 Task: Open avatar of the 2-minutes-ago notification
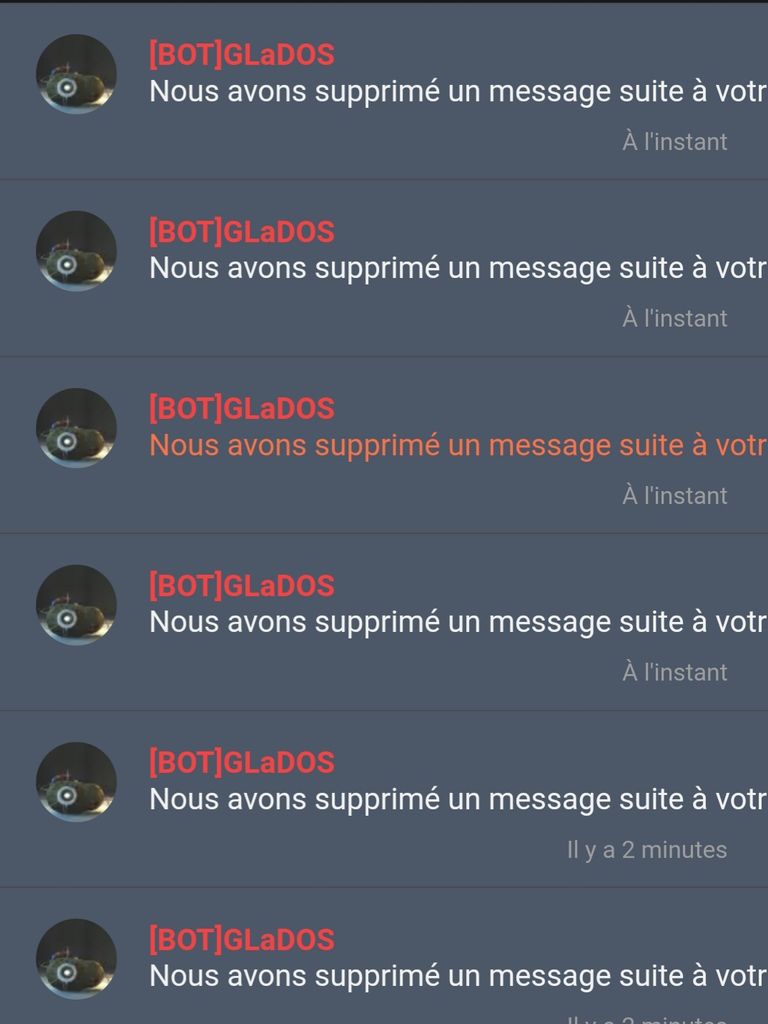coord(76,782)
